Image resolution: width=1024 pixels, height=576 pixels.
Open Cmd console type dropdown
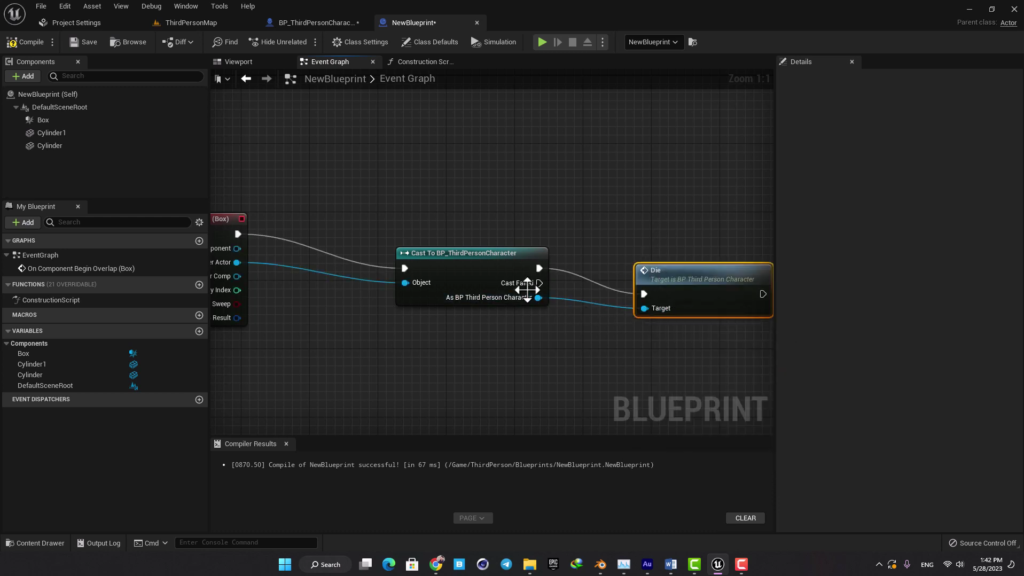(x=151, y=543)
